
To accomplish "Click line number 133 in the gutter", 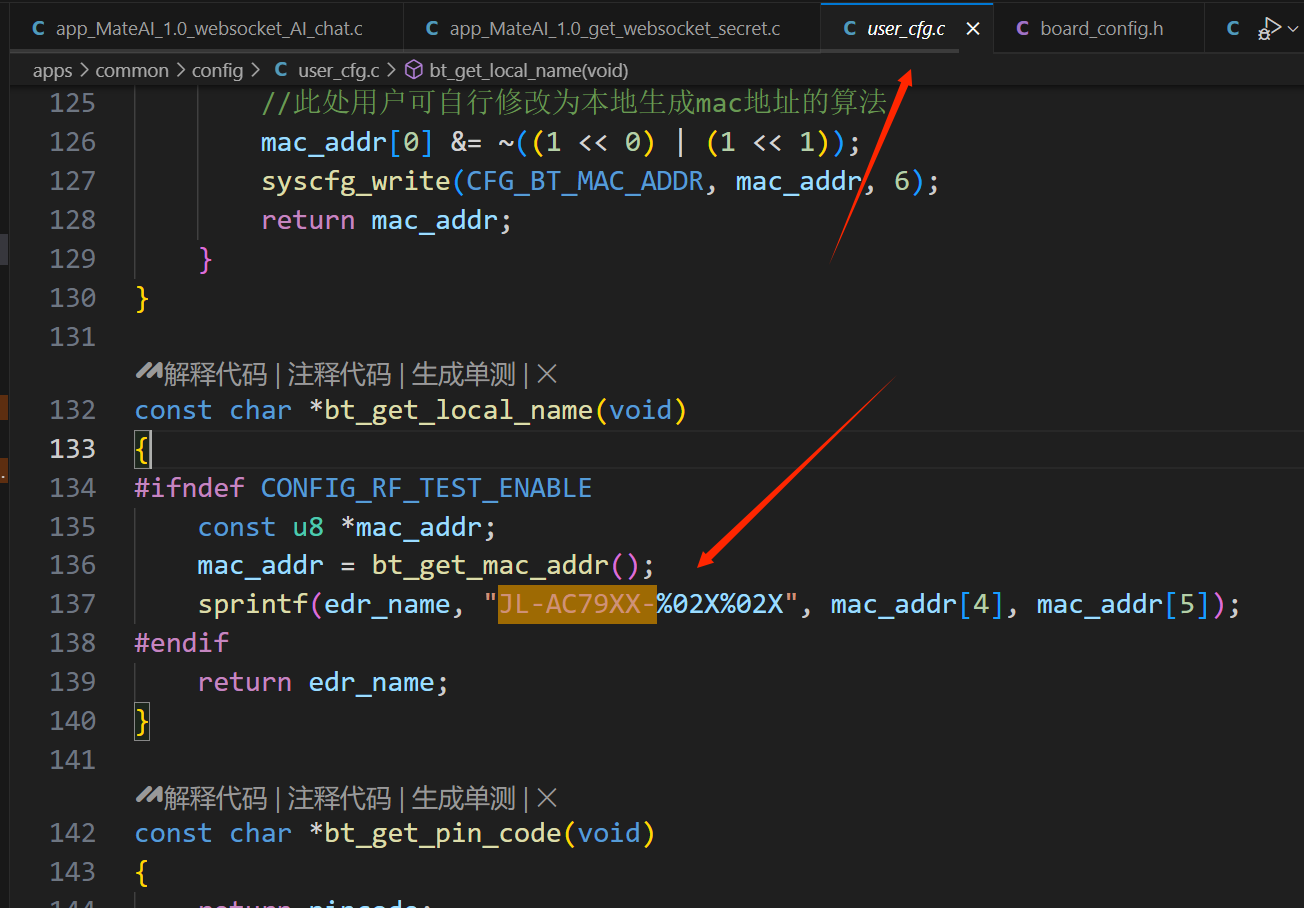I will point(73,448).
